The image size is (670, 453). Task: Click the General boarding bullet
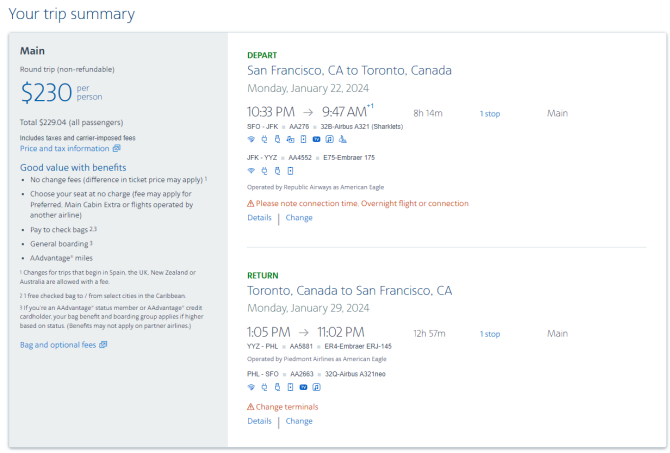59,244
